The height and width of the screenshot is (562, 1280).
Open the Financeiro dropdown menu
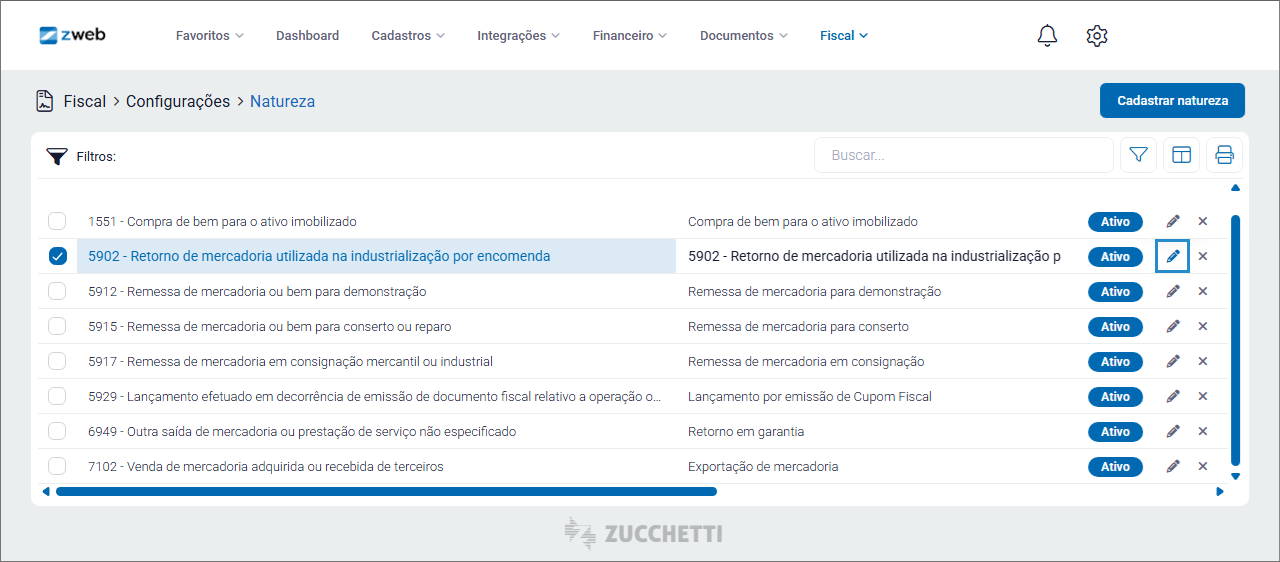(x=629, y=36)
